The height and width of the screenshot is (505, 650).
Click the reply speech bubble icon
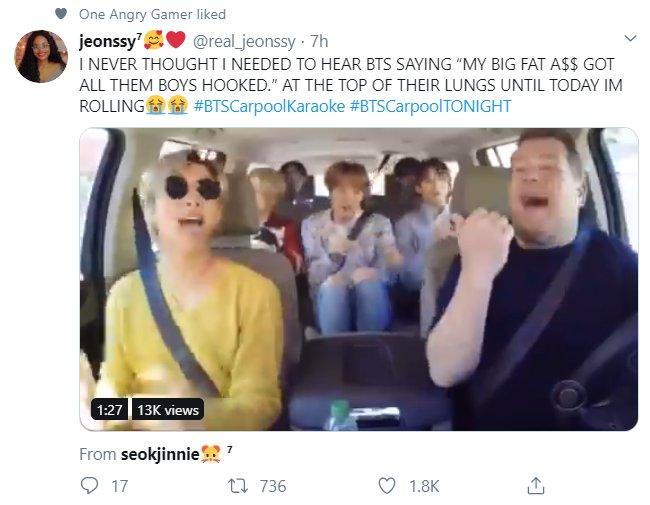[90, 486]
